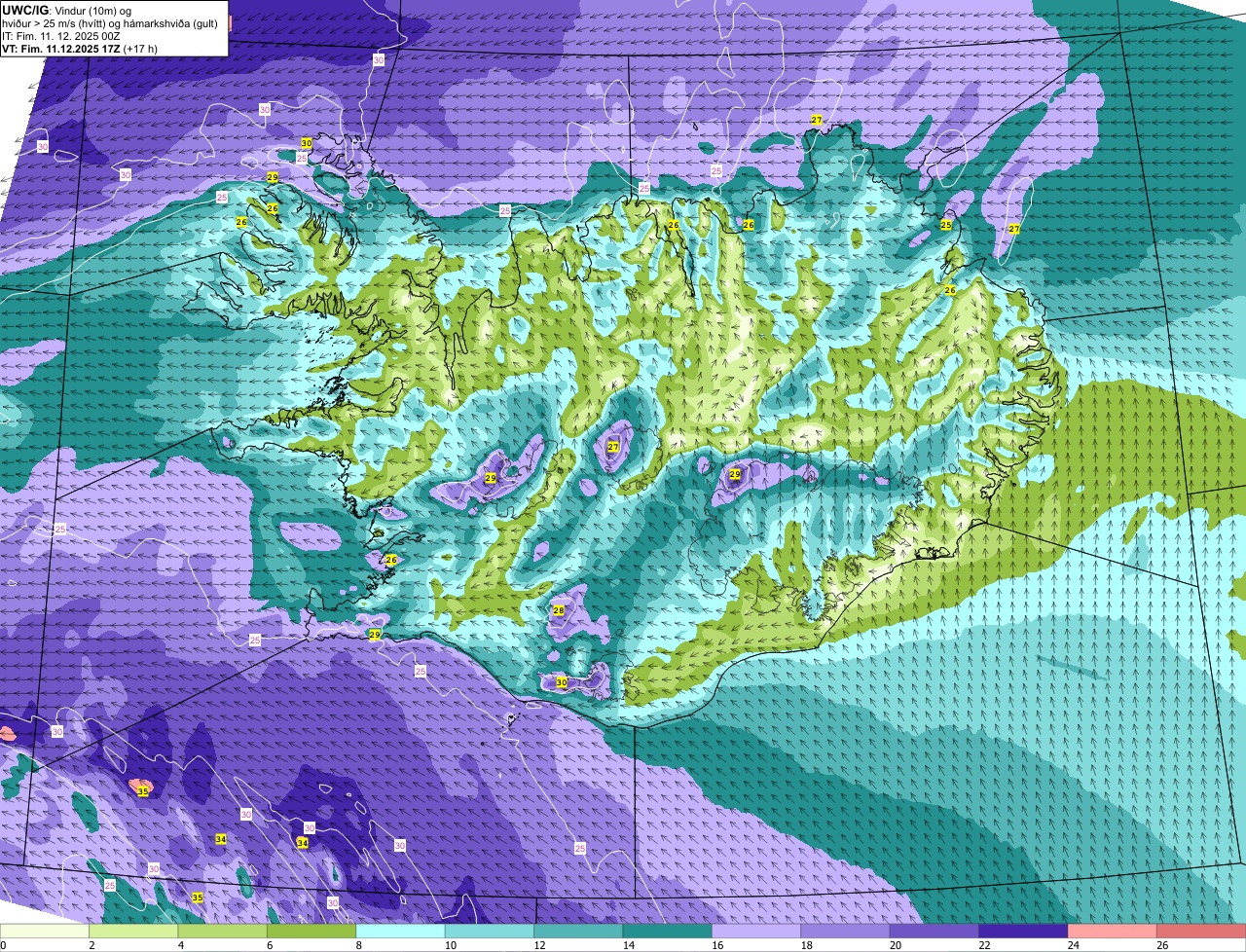Click the bold 'VT: Fim. 11.12.2025 17Z (+17 h)' line
The width and height of the screenshot is (1246, 952).
(80, 49)
